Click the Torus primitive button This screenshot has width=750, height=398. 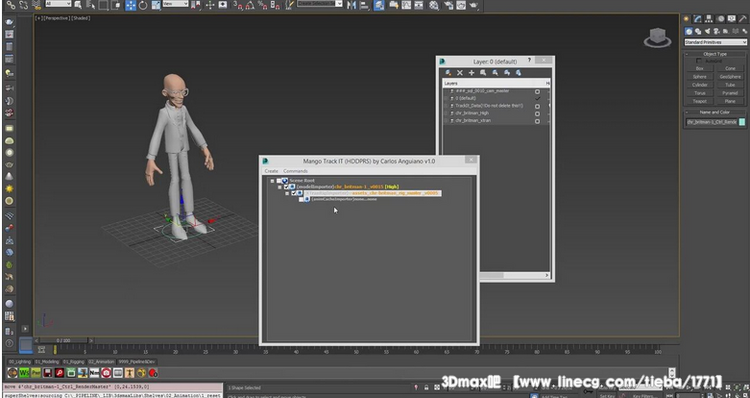699,93
